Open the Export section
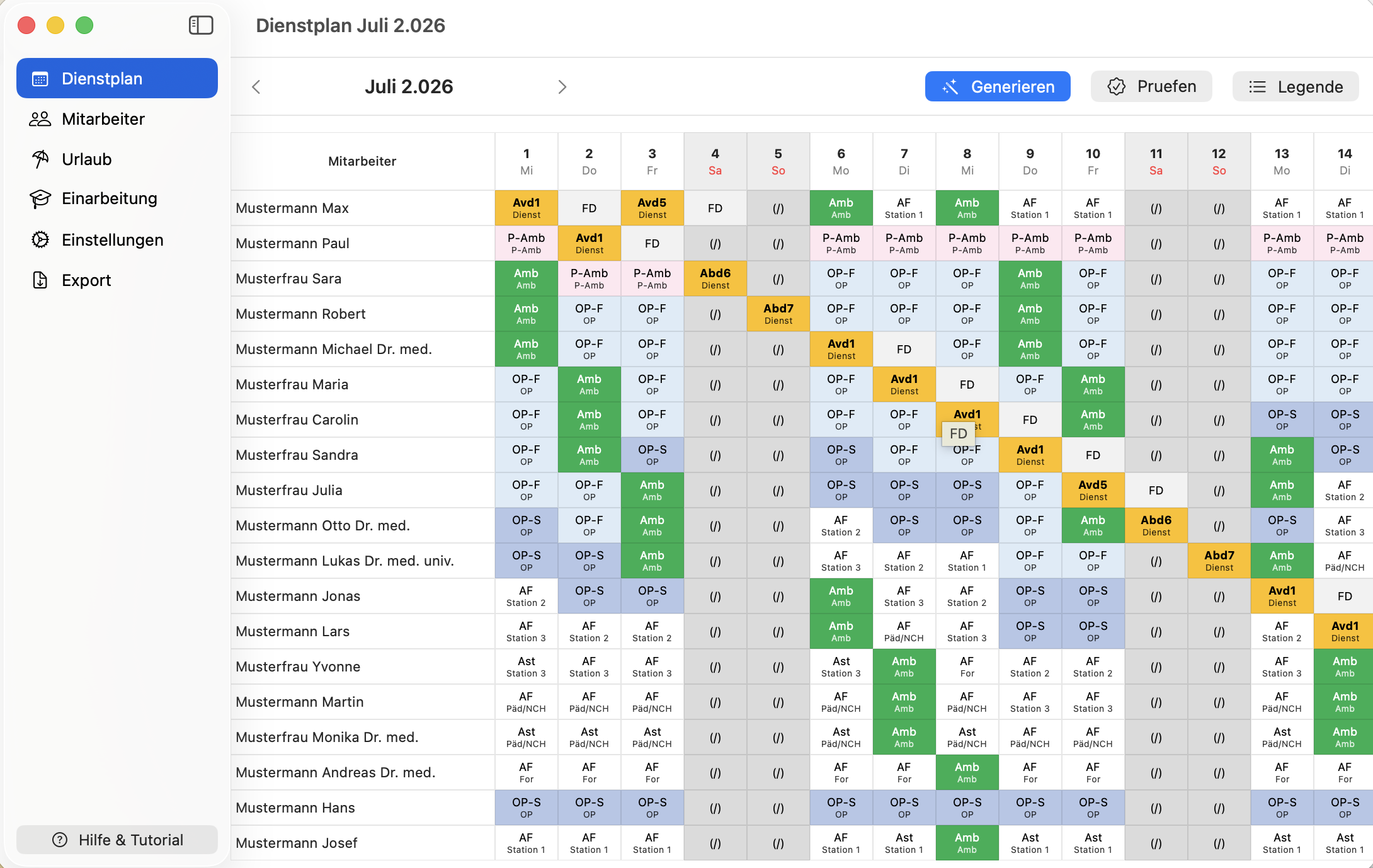This screenshot has height=868, width=1373. click(x=117, y=280)
